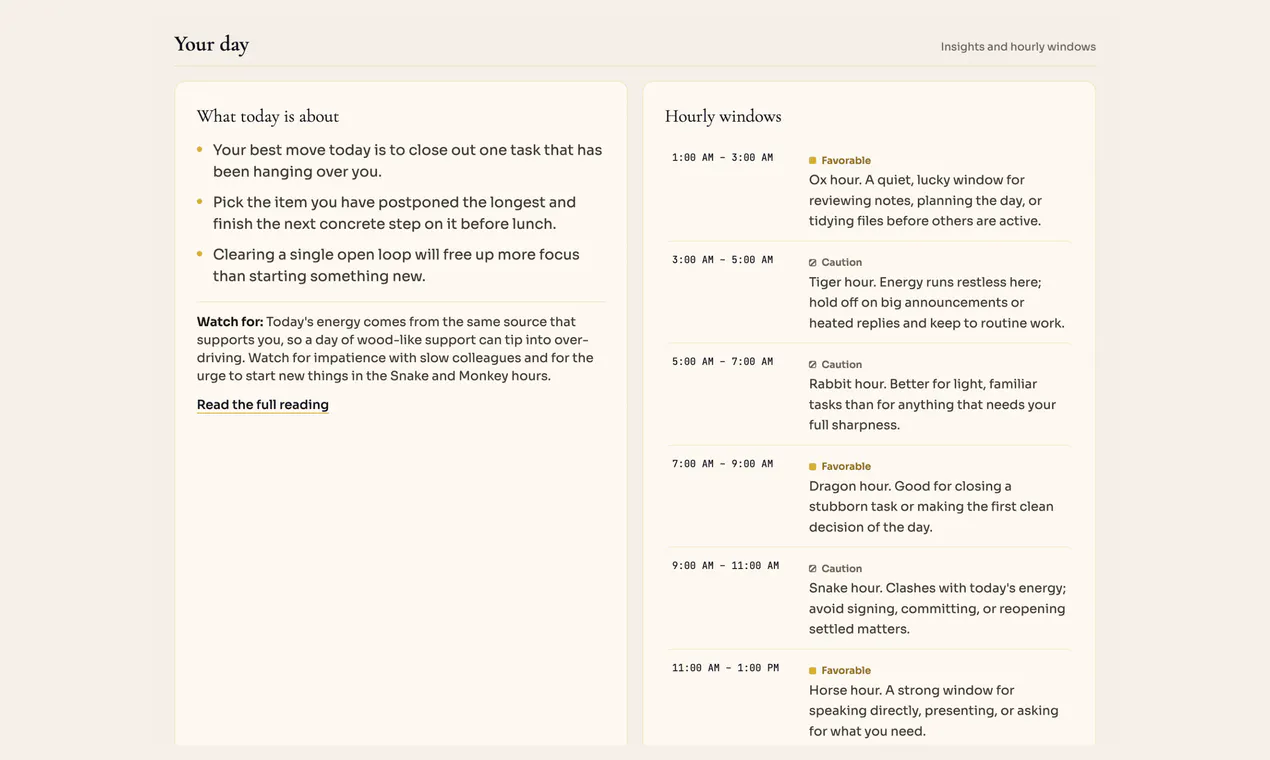Click the word 'Caution' above Snake hour
Viewport: 1270px width, 760px height.
click(x=842, y=569)
